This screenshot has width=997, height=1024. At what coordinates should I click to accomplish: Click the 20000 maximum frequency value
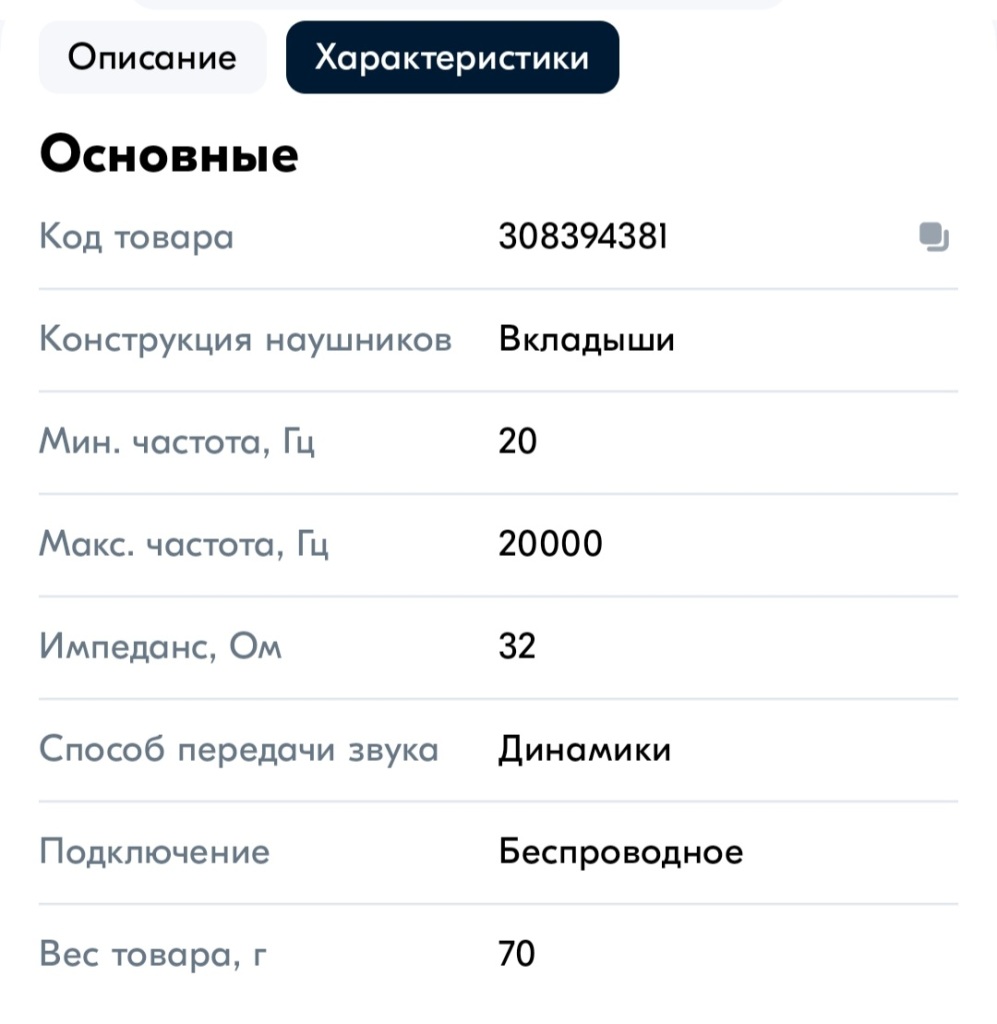click(550, 544)
